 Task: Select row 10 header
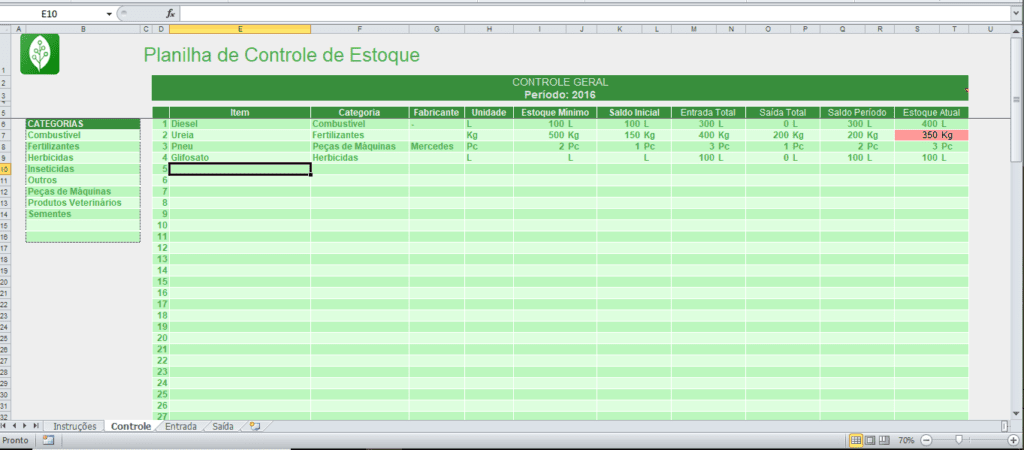pyautogui.click(x=6, y=169)
